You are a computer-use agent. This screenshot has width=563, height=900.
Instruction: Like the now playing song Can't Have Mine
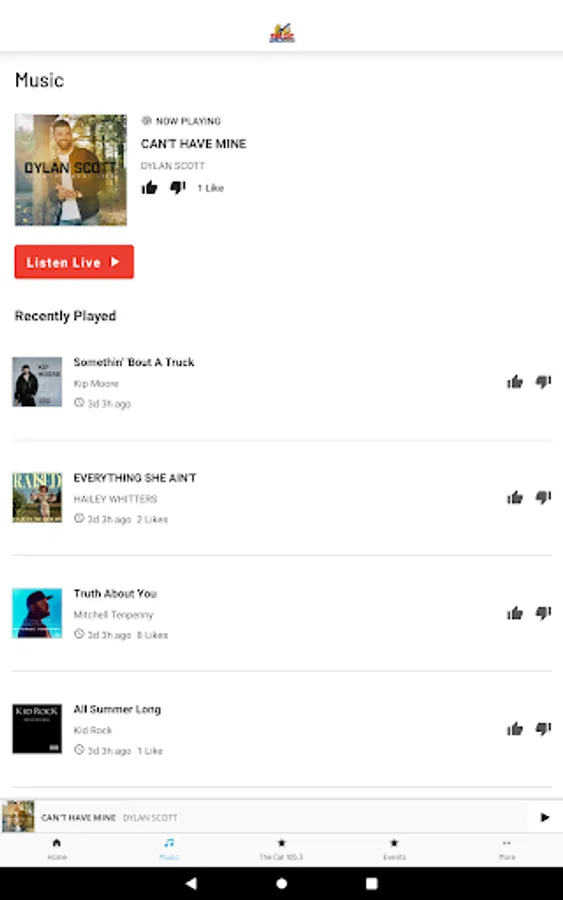tap(149, 188)
